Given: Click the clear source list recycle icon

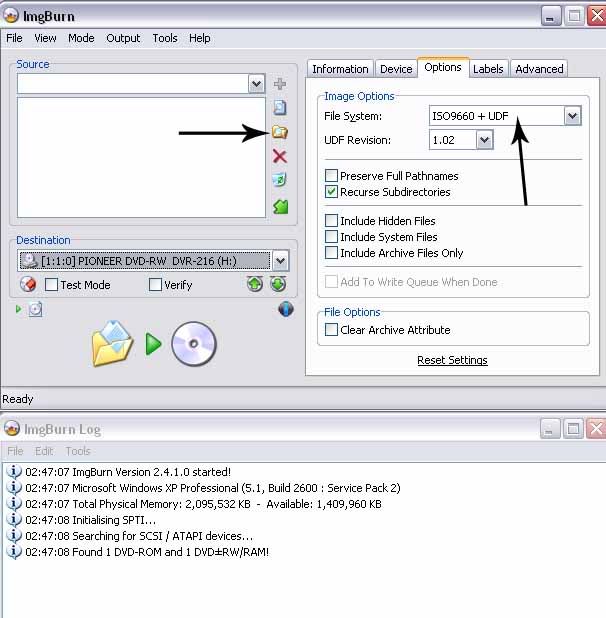Looking at the screenshot, I should click(x=280, y=180).
